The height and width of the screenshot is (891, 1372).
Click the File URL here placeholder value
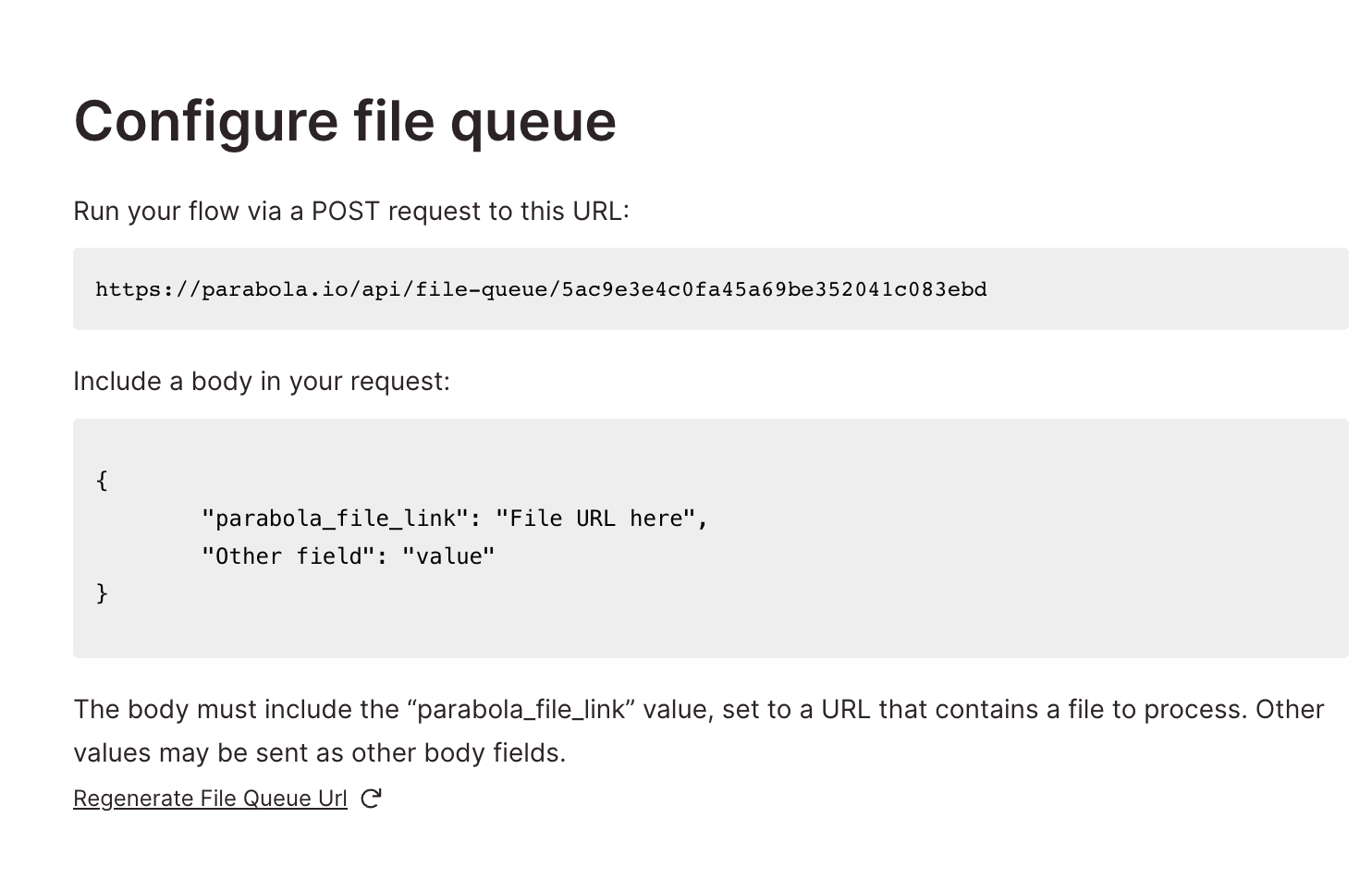click(599, 518)
